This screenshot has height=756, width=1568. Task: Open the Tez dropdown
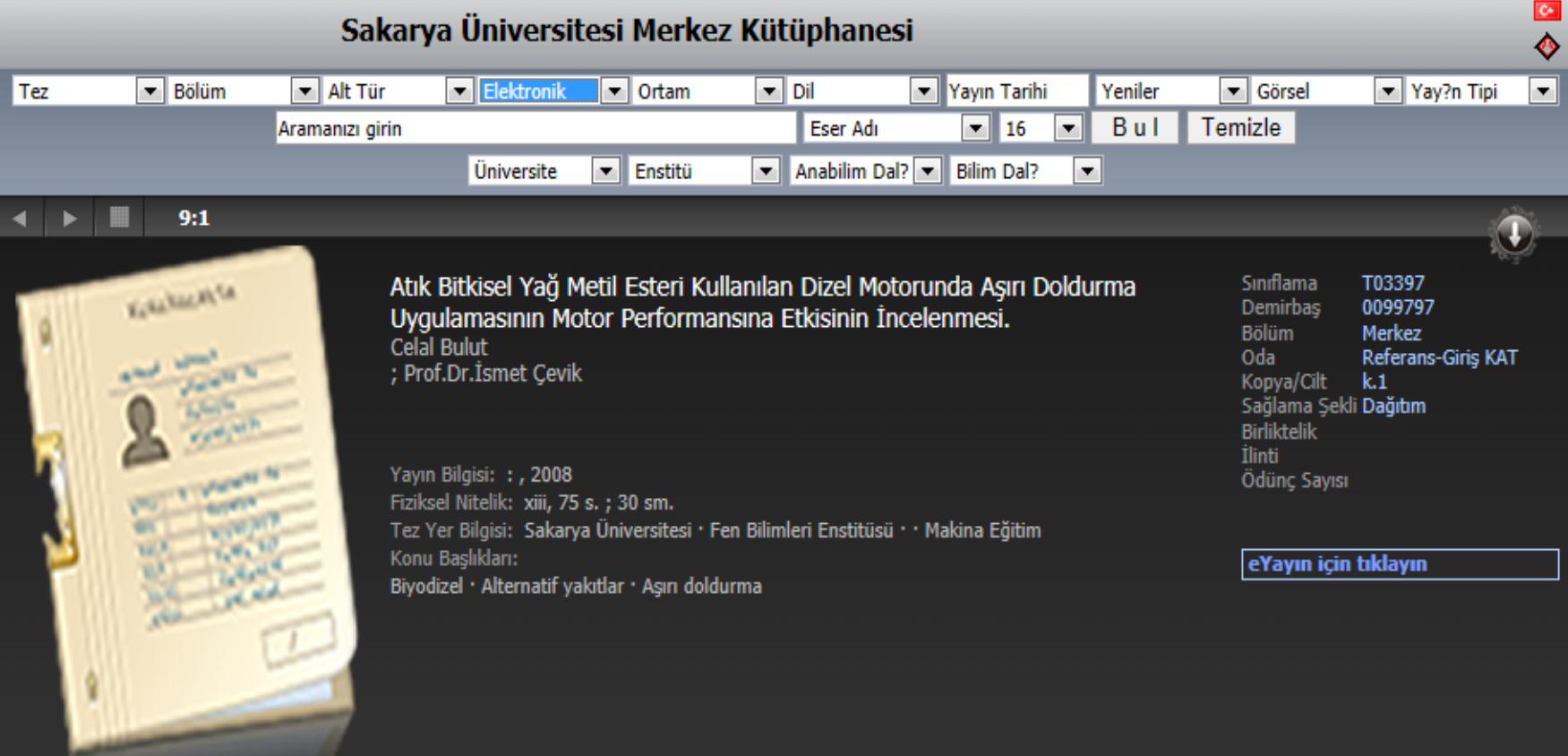click(88, 90)
